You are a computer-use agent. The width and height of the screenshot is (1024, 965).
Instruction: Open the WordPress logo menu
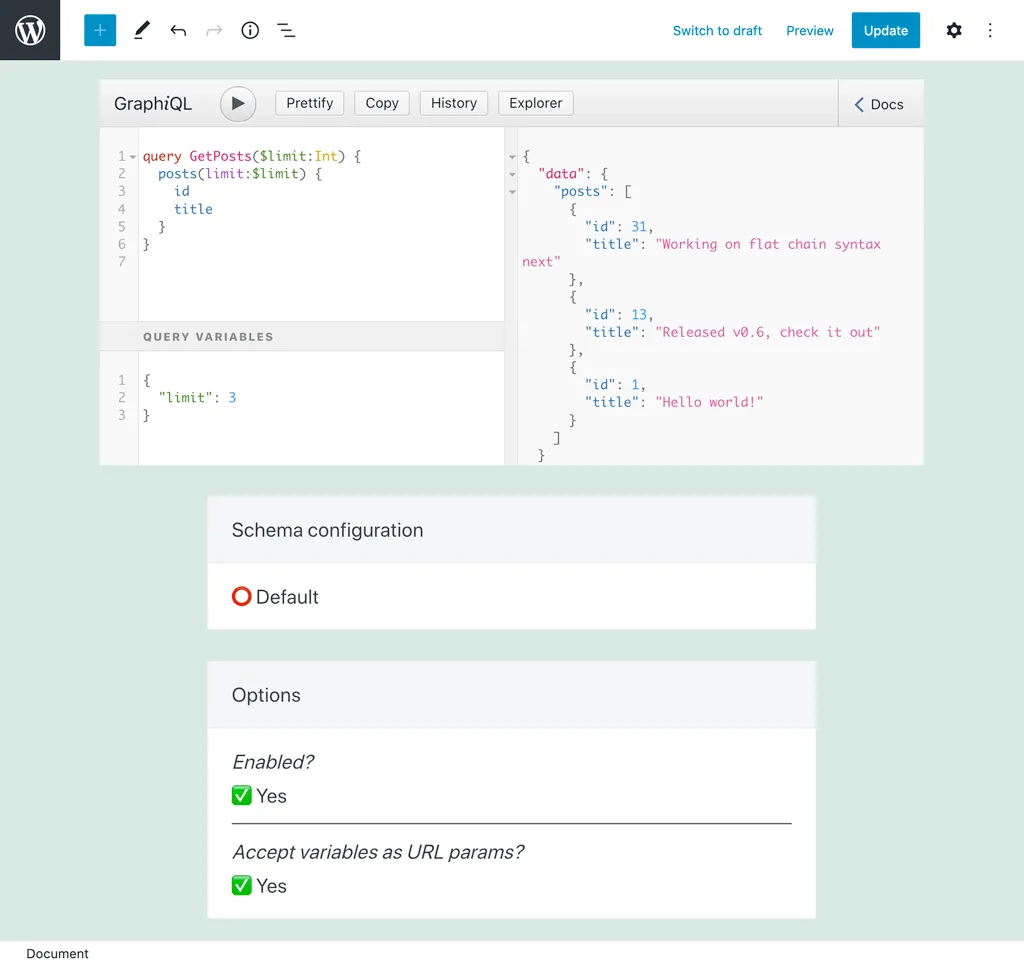point(30,30)
